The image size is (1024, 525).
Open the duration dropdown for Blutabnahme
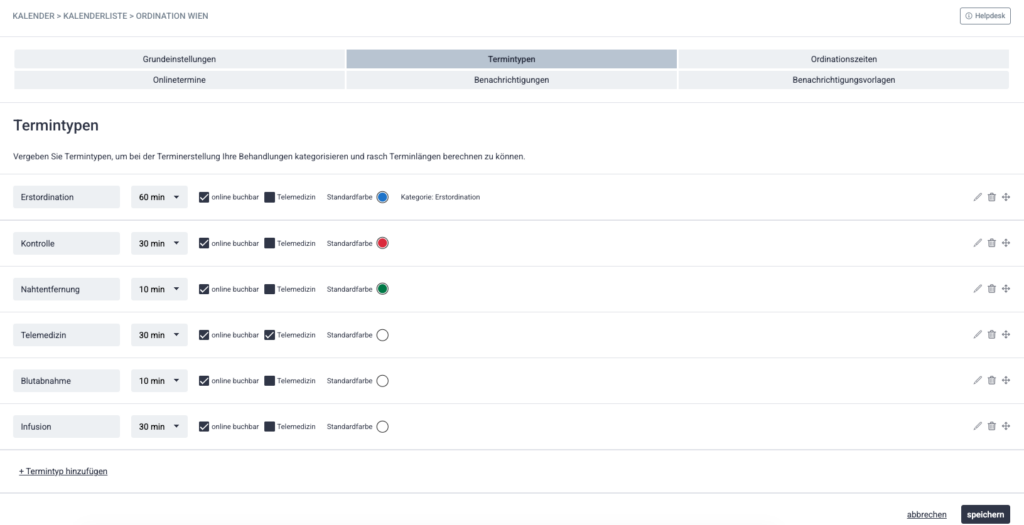(x=159, y=381)
